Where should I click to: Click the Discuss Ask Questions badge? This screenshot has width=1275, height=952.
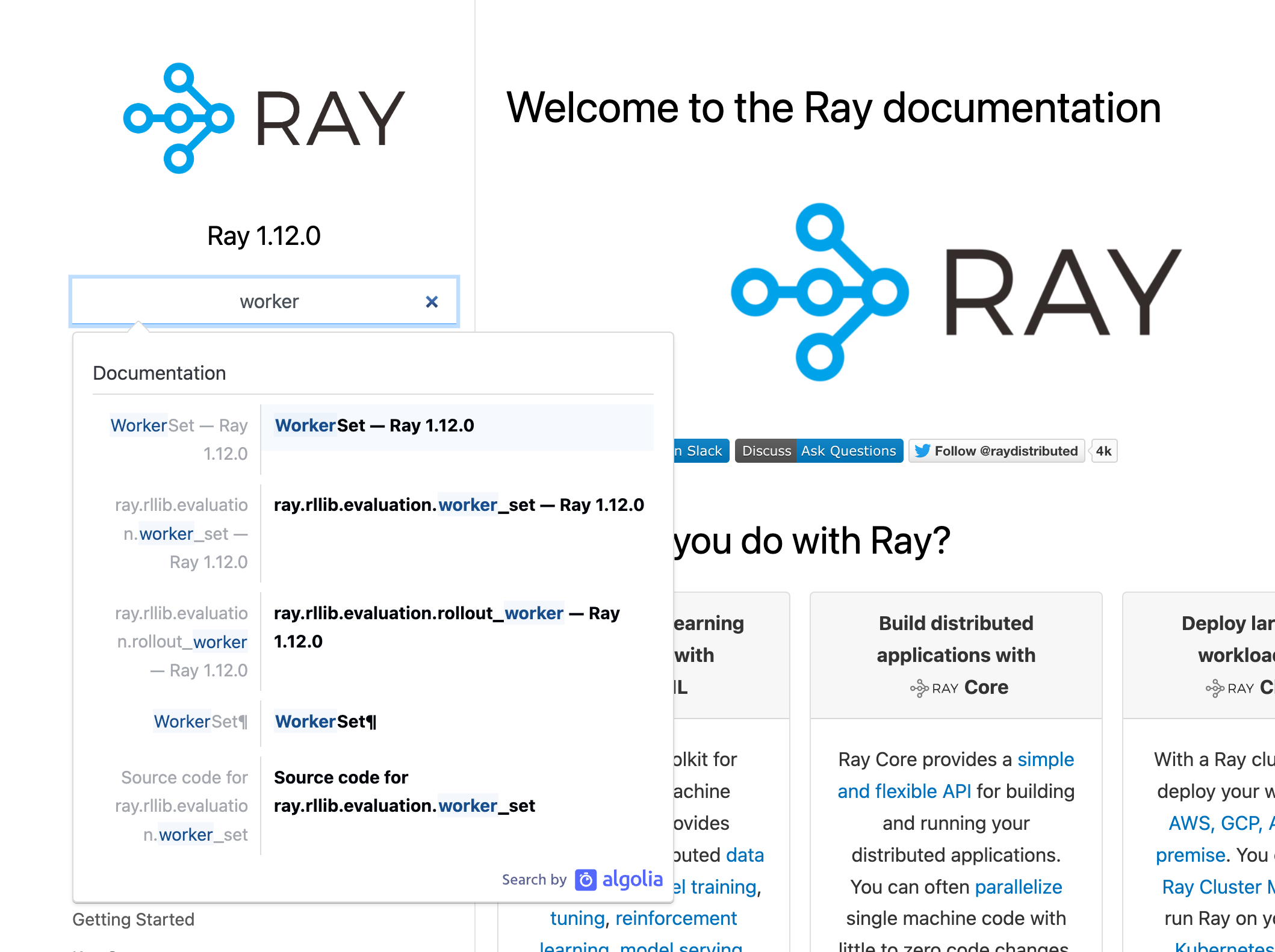tap(819, 451)
